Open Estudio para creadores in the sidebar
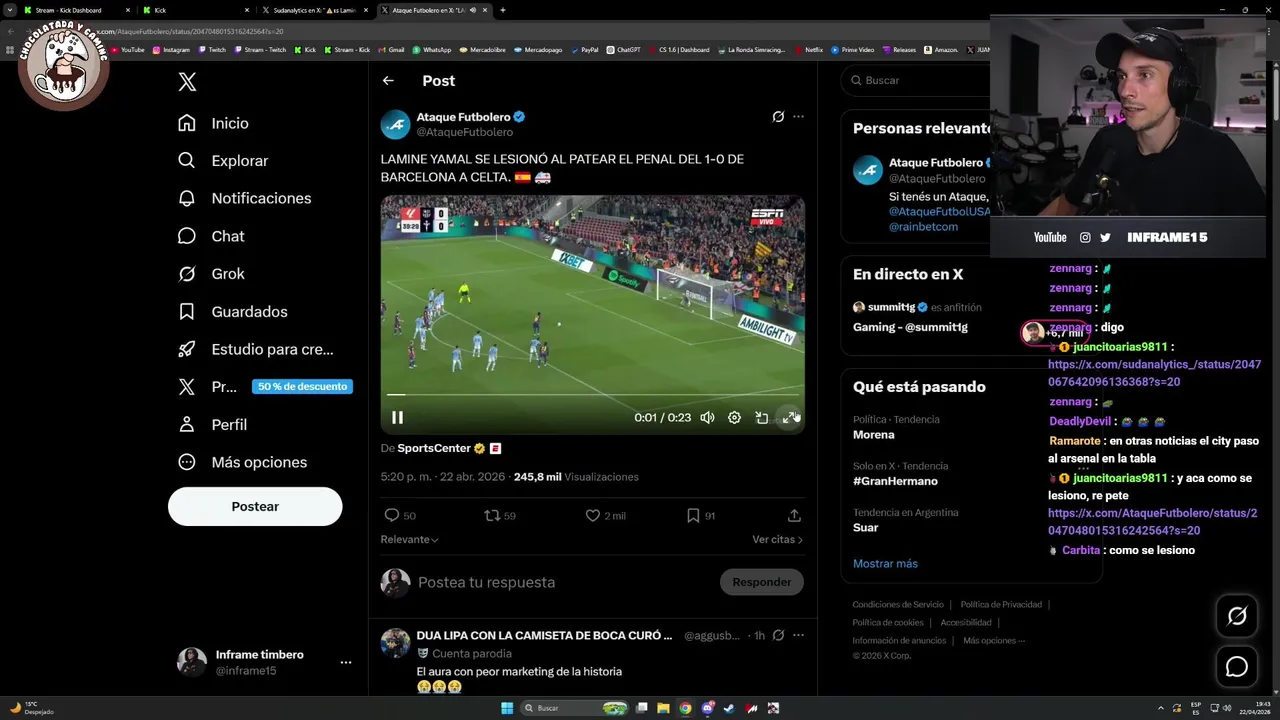Screen dimensions: 1280x720 [255, 349]
